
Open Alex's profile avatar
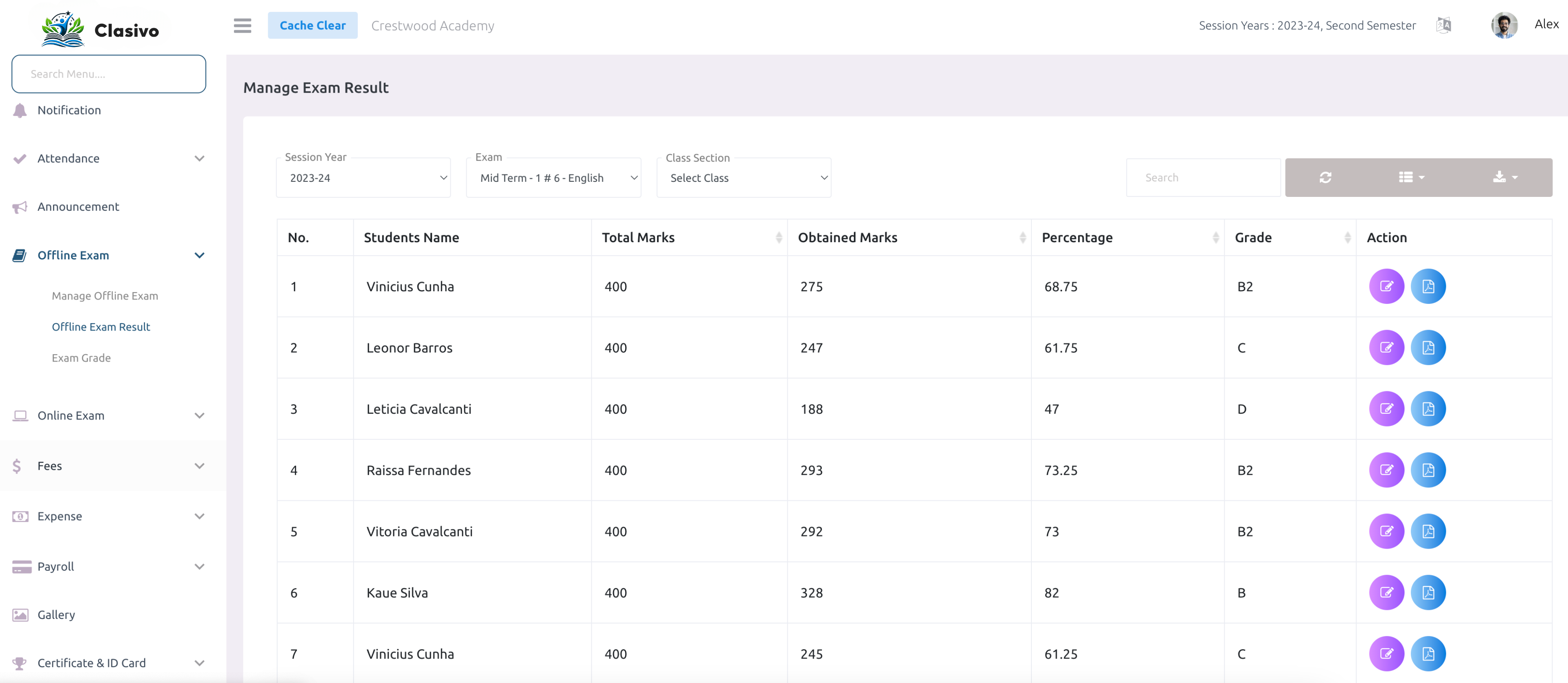[x=1503, y=26]
